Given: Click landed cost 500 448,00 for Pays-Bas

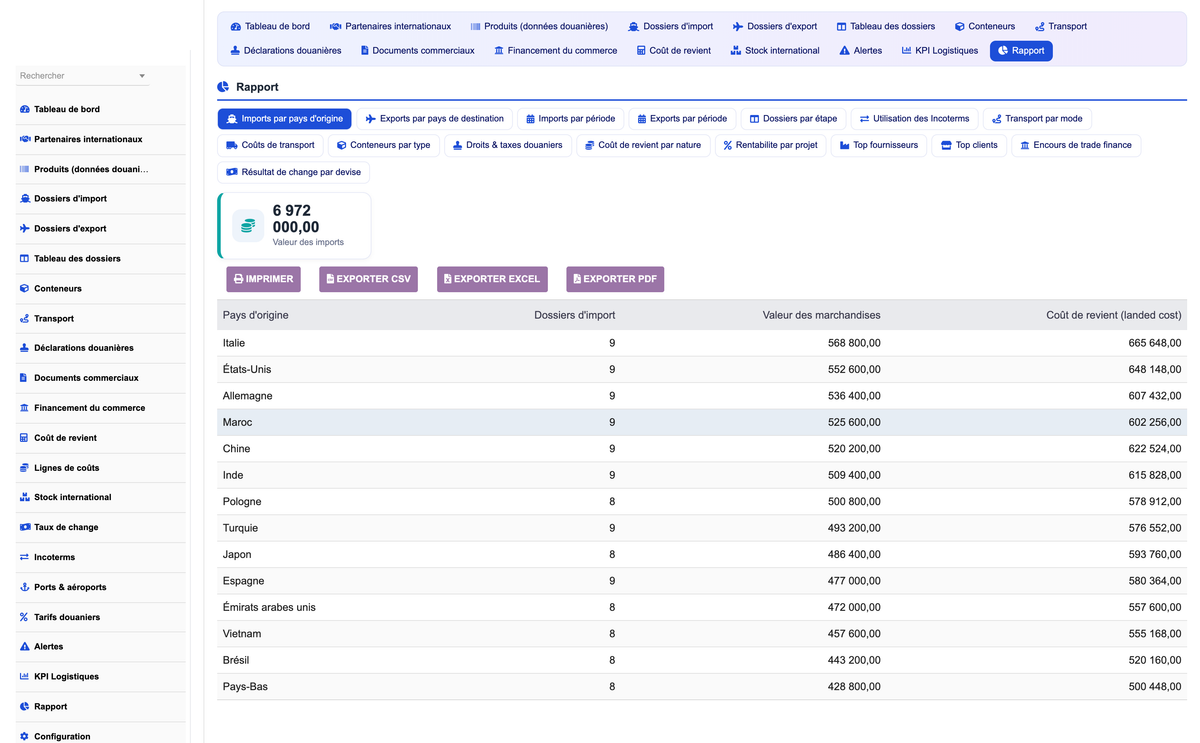Looking at the screenshot, I should point(1154,687).
